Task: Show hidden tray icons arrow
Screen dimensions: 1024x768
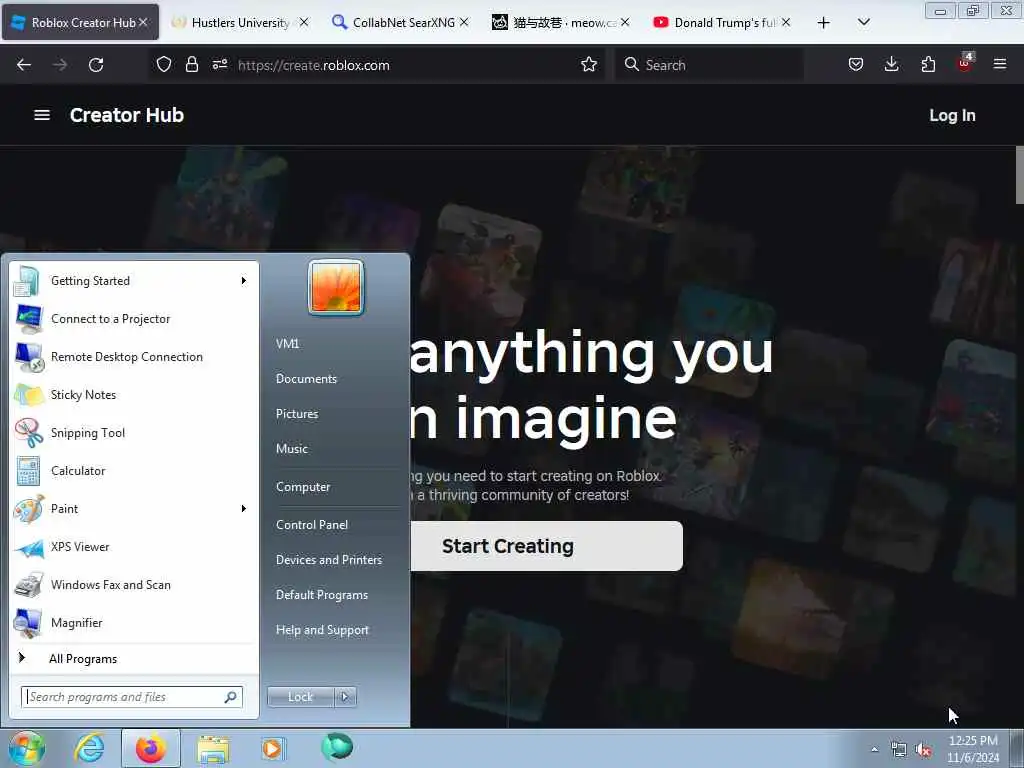Action: click(x=874, y=750)
